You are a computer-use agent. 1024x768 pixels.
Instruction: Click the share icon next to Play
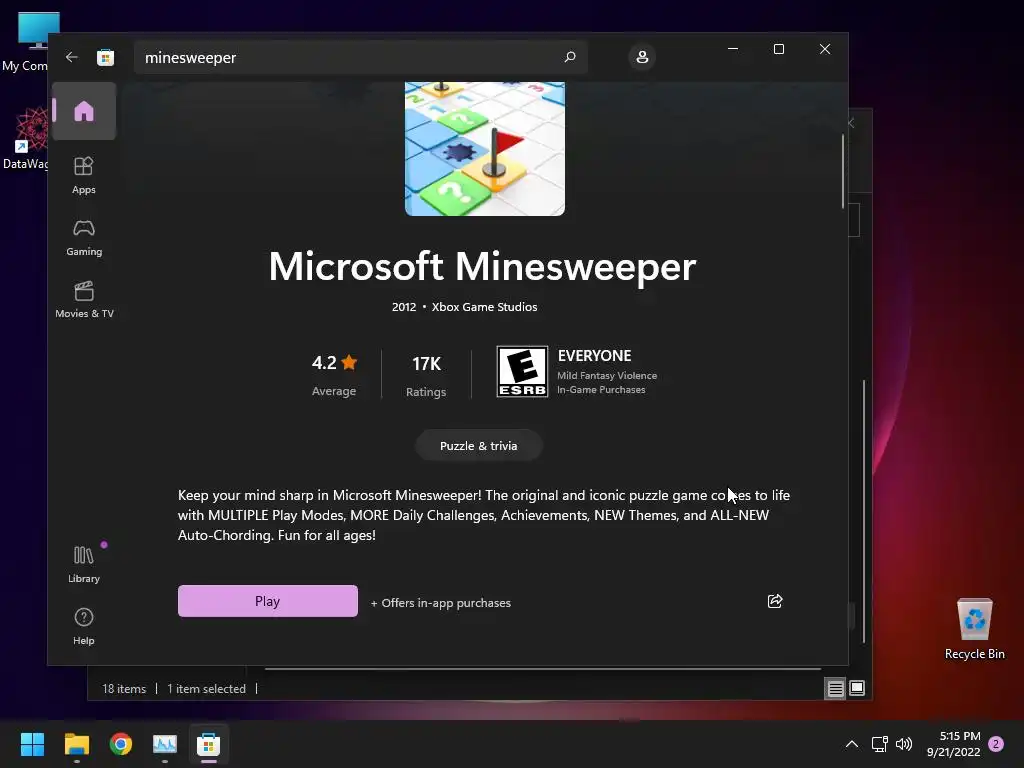coord(775,601)
